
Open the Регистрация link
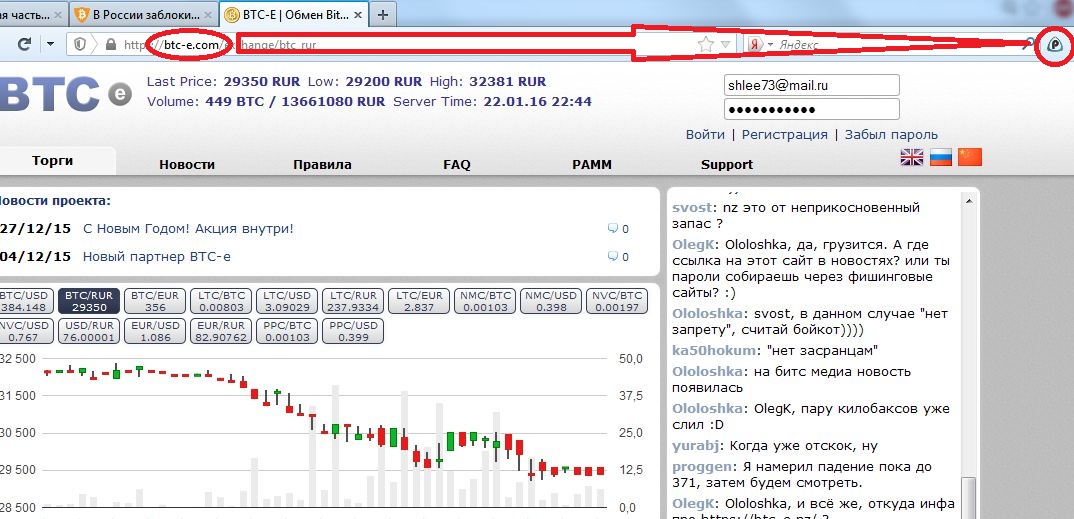(x=784, y=135)
